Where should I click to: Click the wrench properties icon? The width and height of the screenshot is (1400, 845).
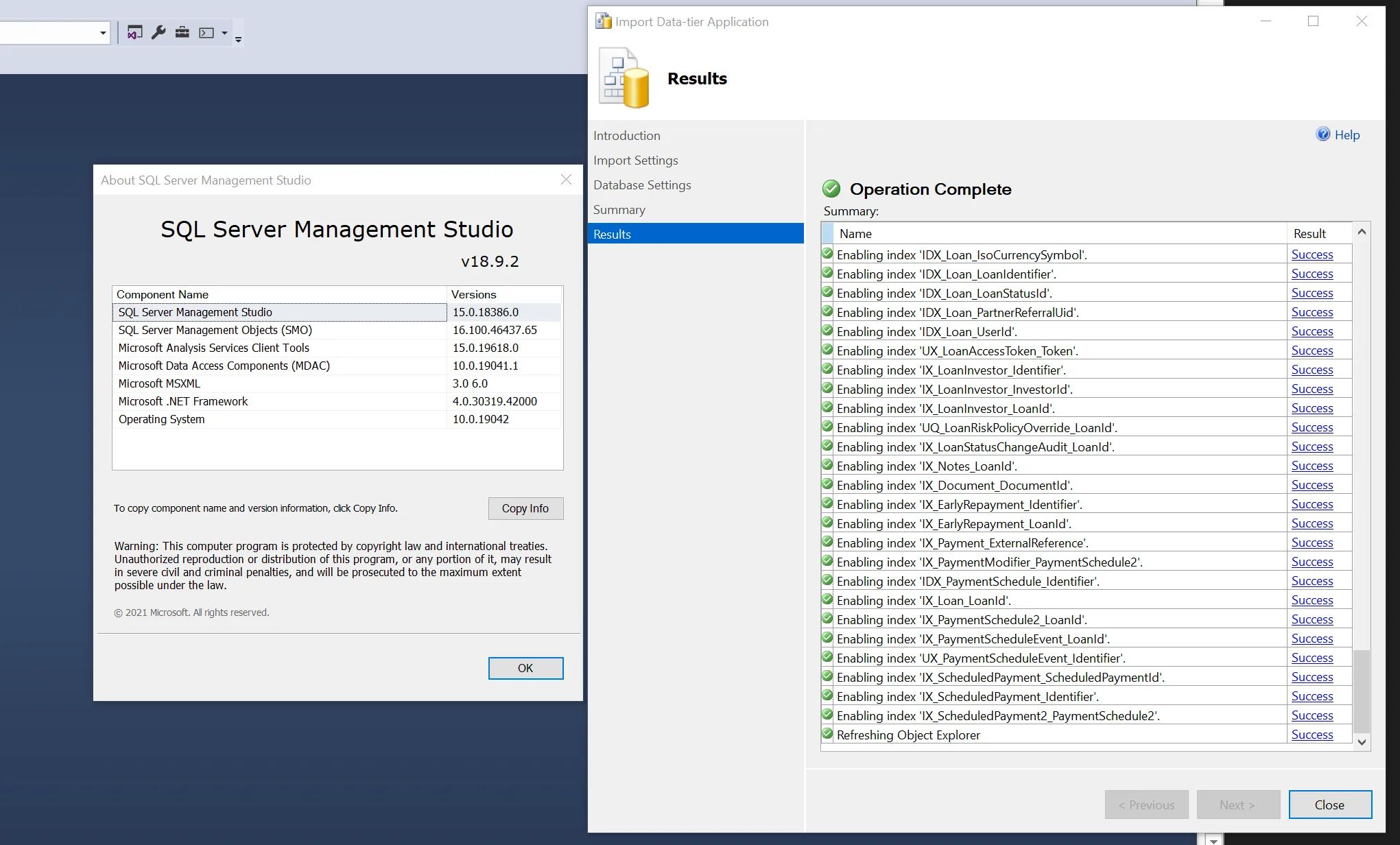point(158,32)
